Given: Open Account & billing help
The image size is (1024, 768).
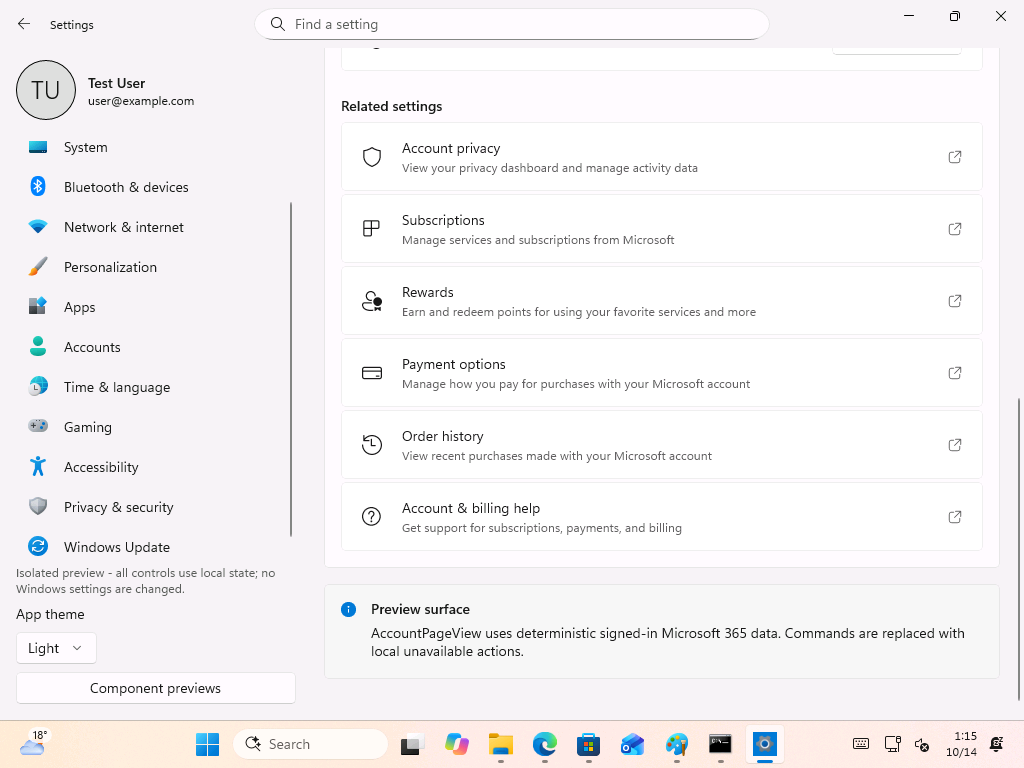Looking at the screenshot, I should coord(662,517).
